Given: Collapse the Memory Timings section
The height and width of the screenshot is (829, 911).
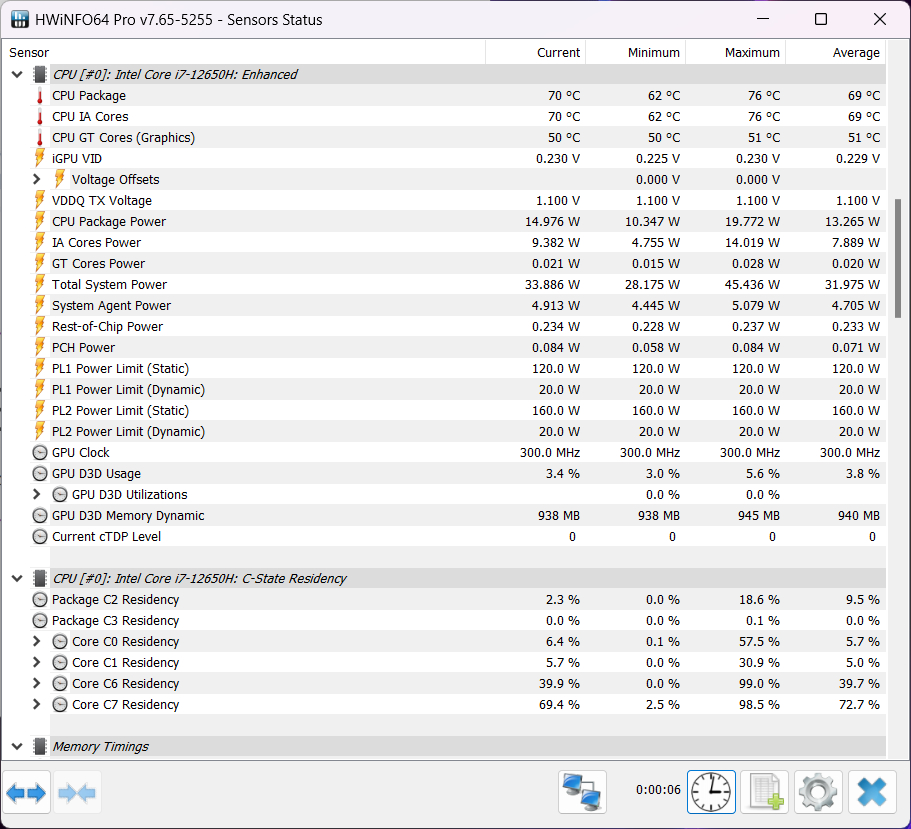Looking at the screenshot, I should pyautogui.click(x=17, y=747).
